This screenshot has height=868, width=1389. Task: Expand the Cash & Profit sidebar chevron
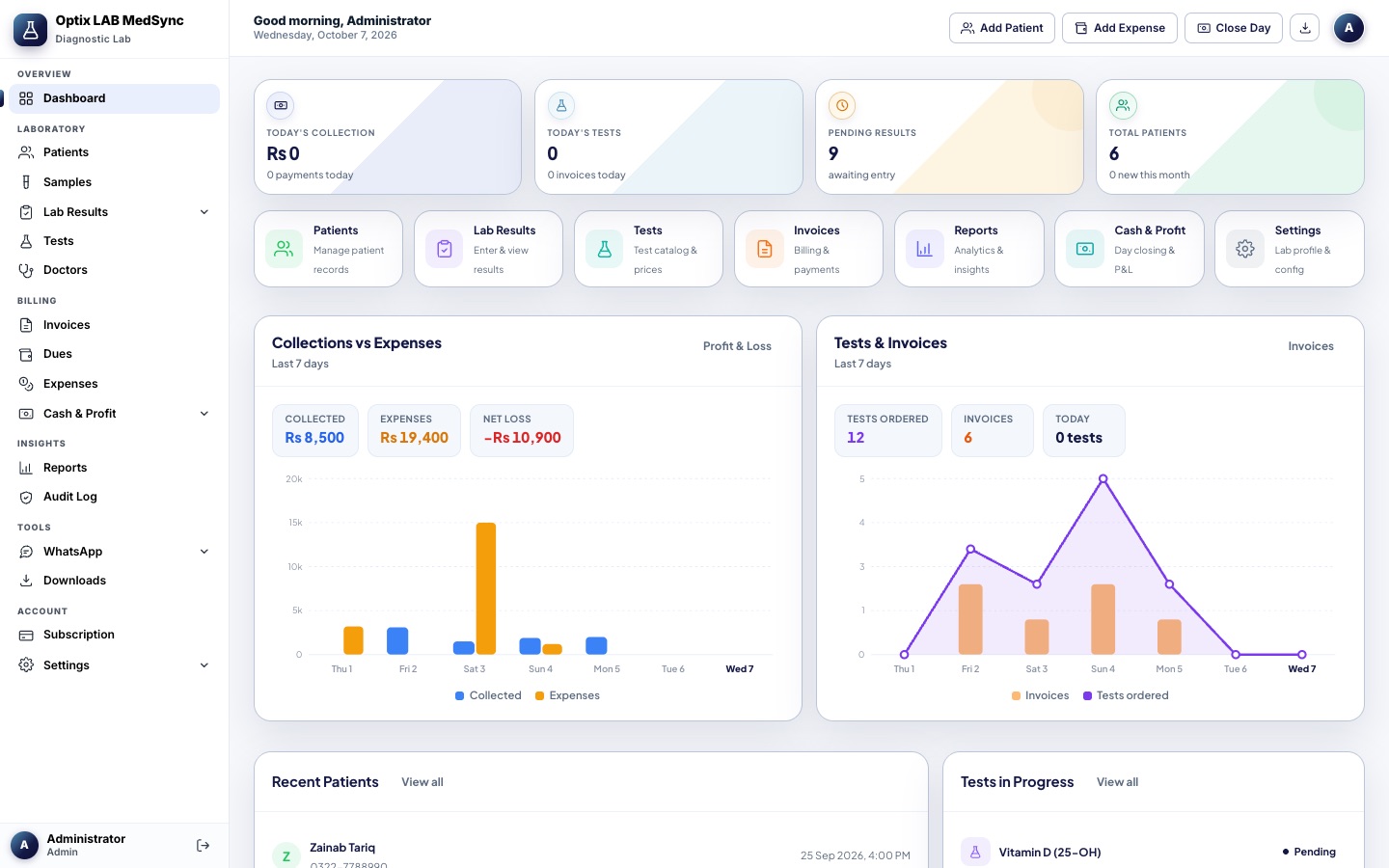click(x=204, y=414)
